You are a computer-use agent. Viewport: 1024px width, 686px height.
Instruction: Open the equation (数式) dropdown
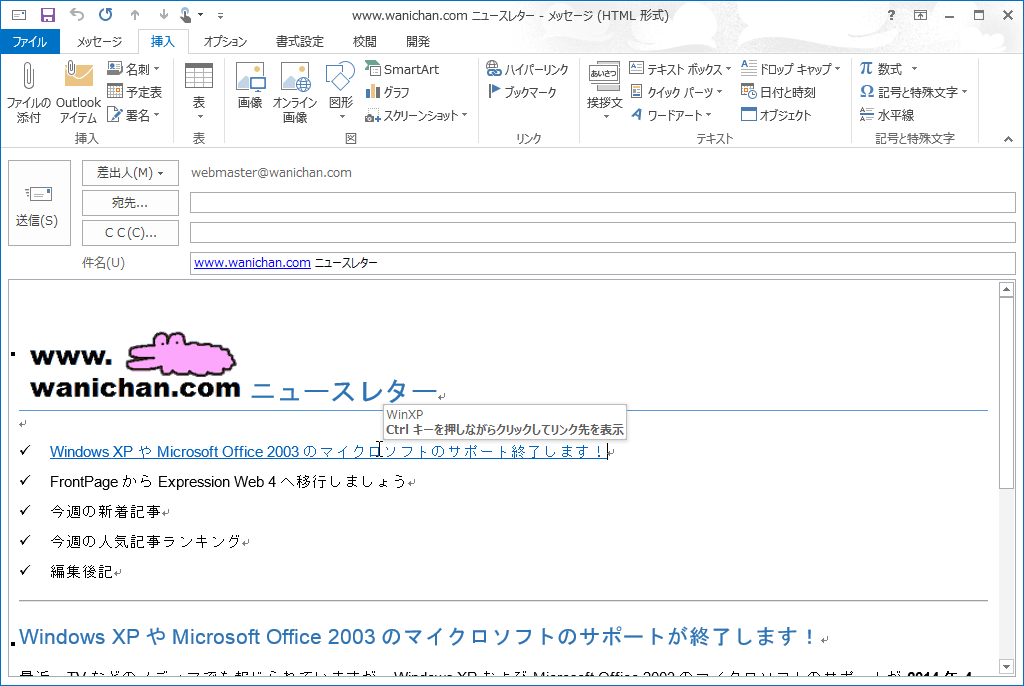889,69
